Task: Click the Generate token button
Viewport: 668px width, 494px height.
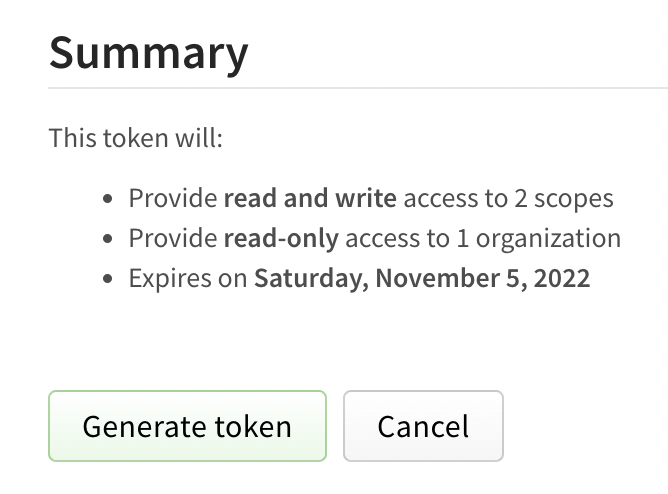Action: pos(187,426)
